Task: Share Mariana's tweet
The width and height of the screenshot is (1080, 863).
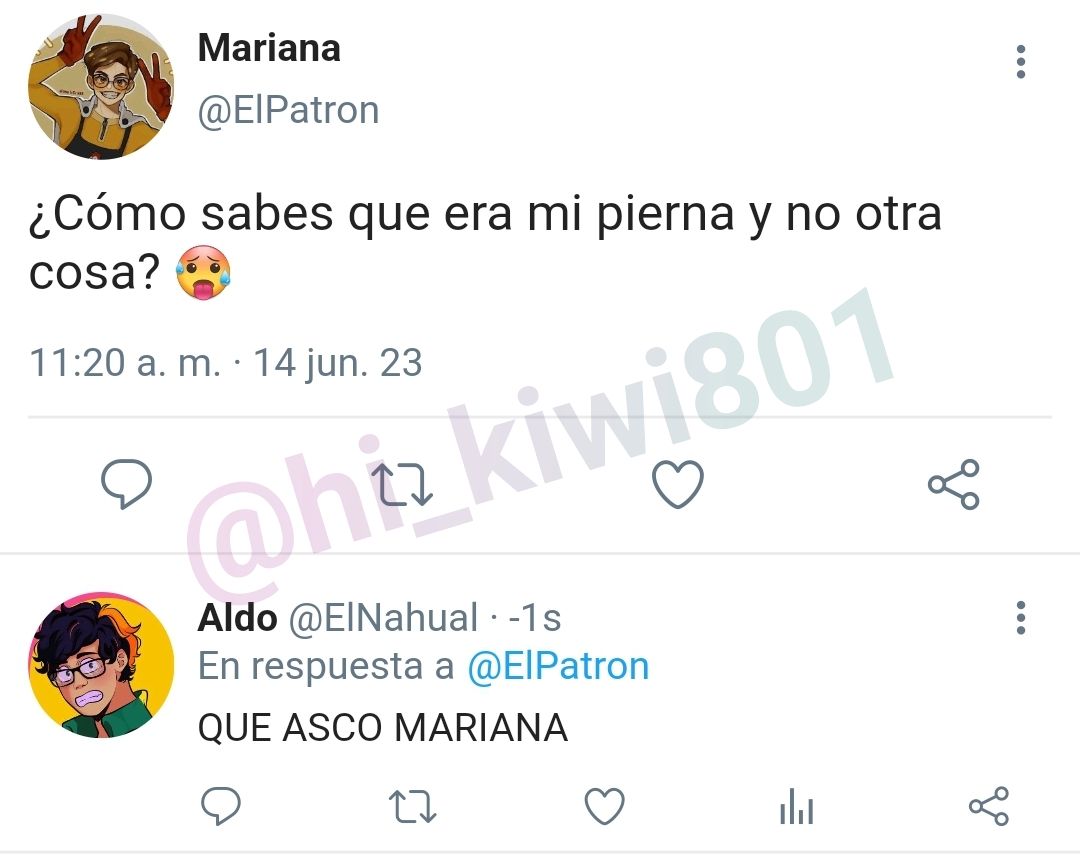Action: coord(953,484)
